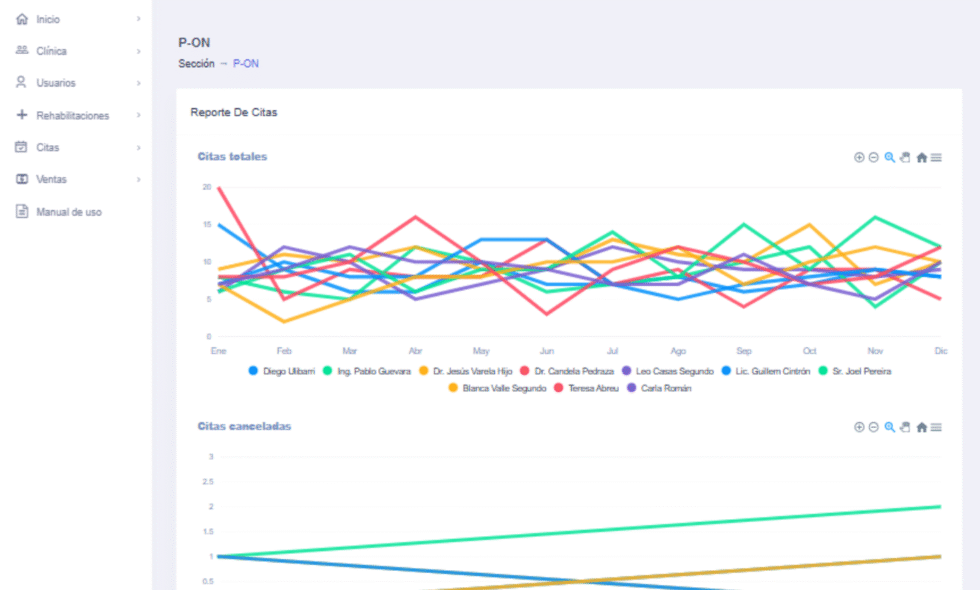Click the Sección breadcrumb text
The height and width of the screenshot is (590, 980).
coord(196,64)
